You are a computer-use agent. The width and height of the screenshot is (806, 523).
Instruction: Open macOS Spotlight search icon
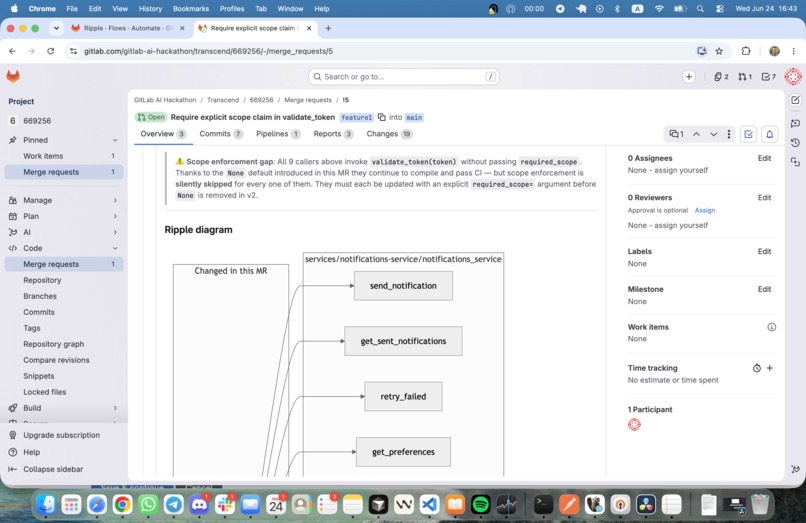click(x=700, y=9)
